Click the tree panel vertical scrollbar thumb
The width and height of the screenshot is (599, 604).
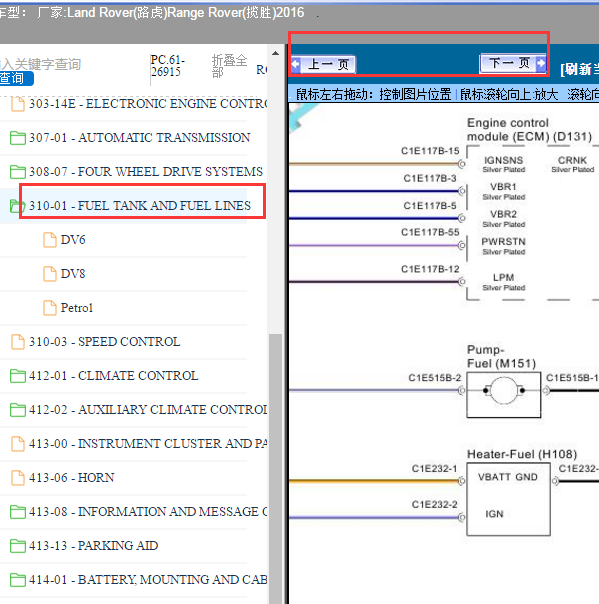click(275, 468)
